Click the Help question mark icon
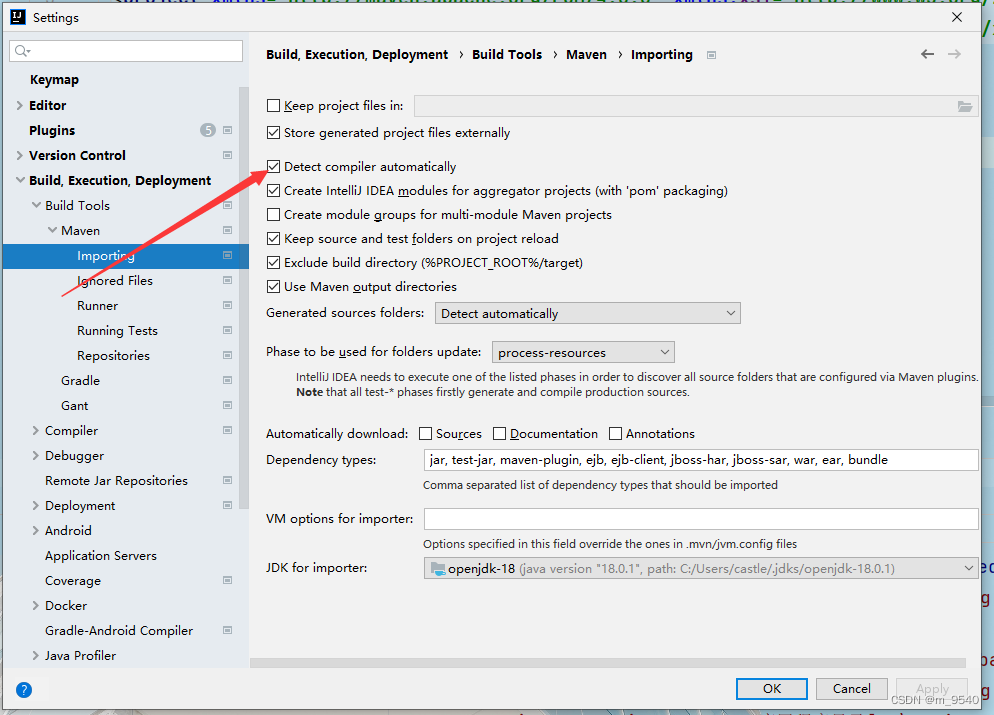The width and height of the screenshot is (994, 715). pos(24,690)
